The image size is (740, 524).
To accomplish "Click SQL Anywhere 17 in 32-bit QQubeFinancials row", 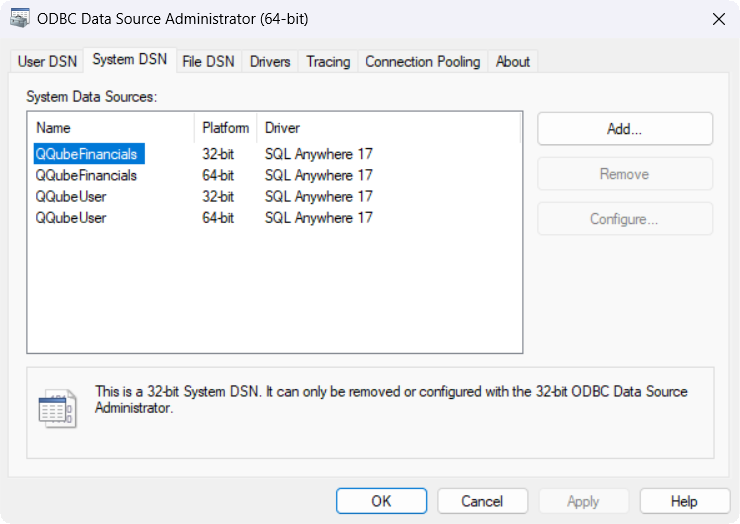I will click(x=319, y=154).
